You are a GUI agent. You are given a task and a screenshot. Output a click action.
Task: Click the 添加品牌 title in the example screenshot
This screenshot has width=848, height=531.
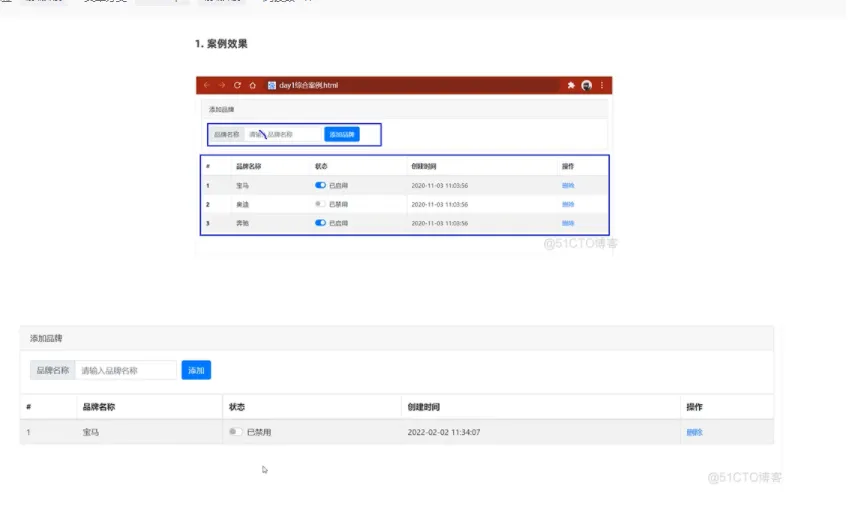click(222, 110)
